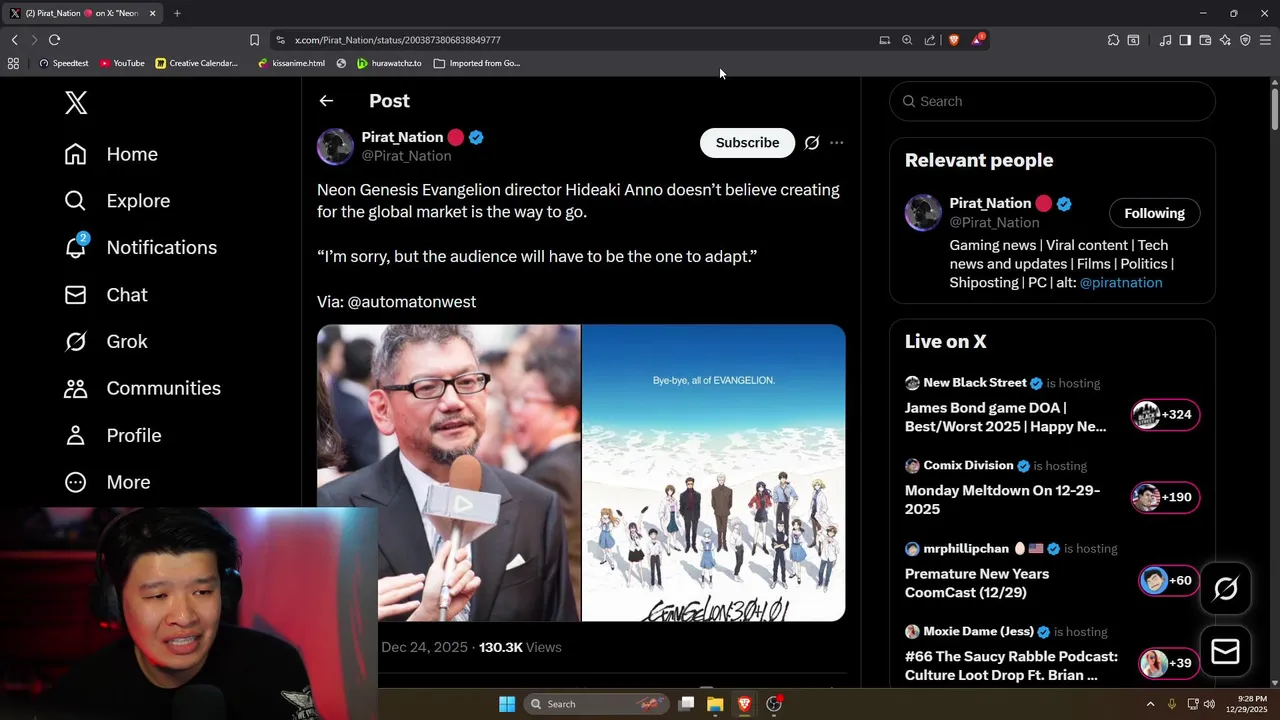Click the Windows taskbar Search box
The height and width of the screenshot is (720, 1280).
[596, 704]
